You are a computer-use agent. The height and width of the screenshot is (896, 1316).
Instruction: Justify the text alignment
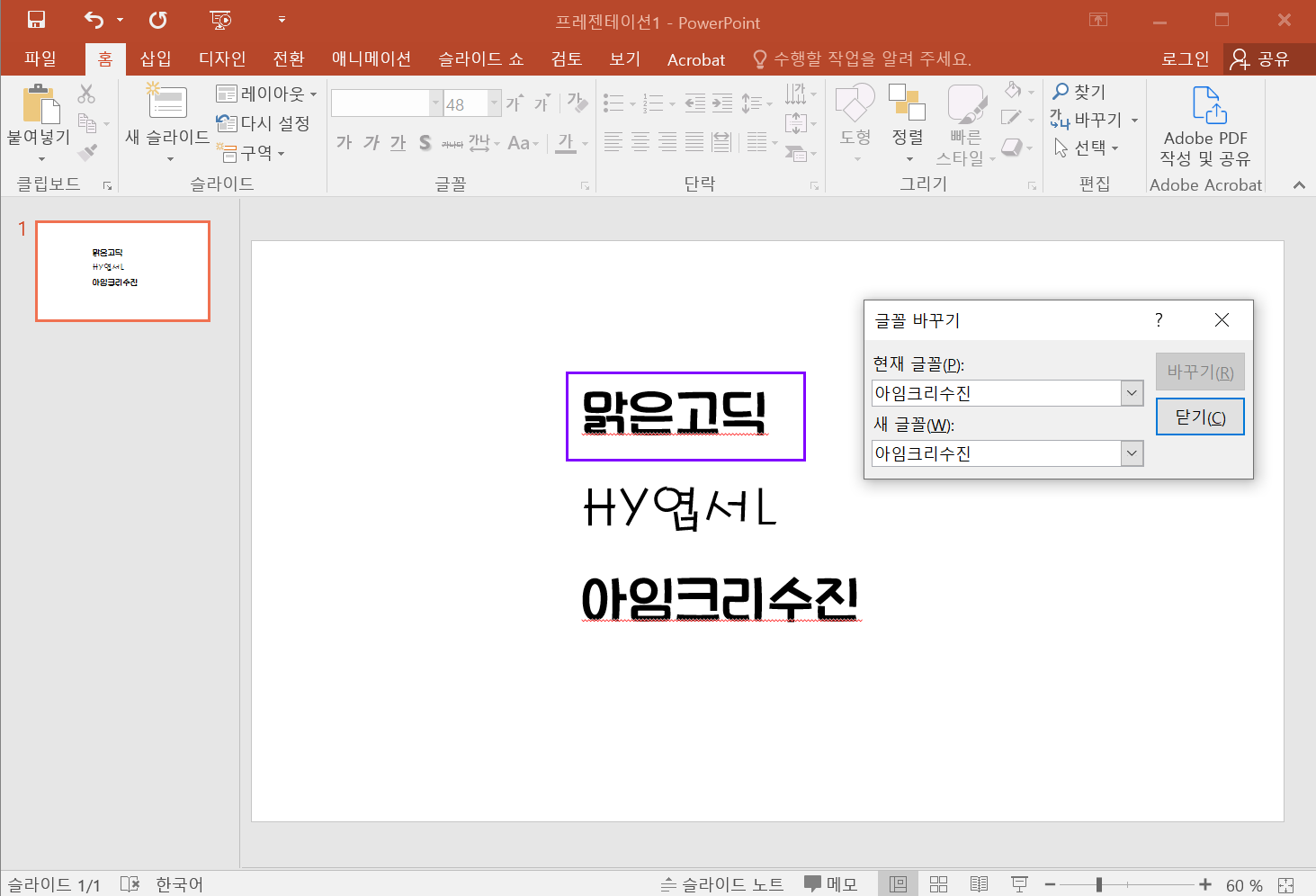point(694,141)
